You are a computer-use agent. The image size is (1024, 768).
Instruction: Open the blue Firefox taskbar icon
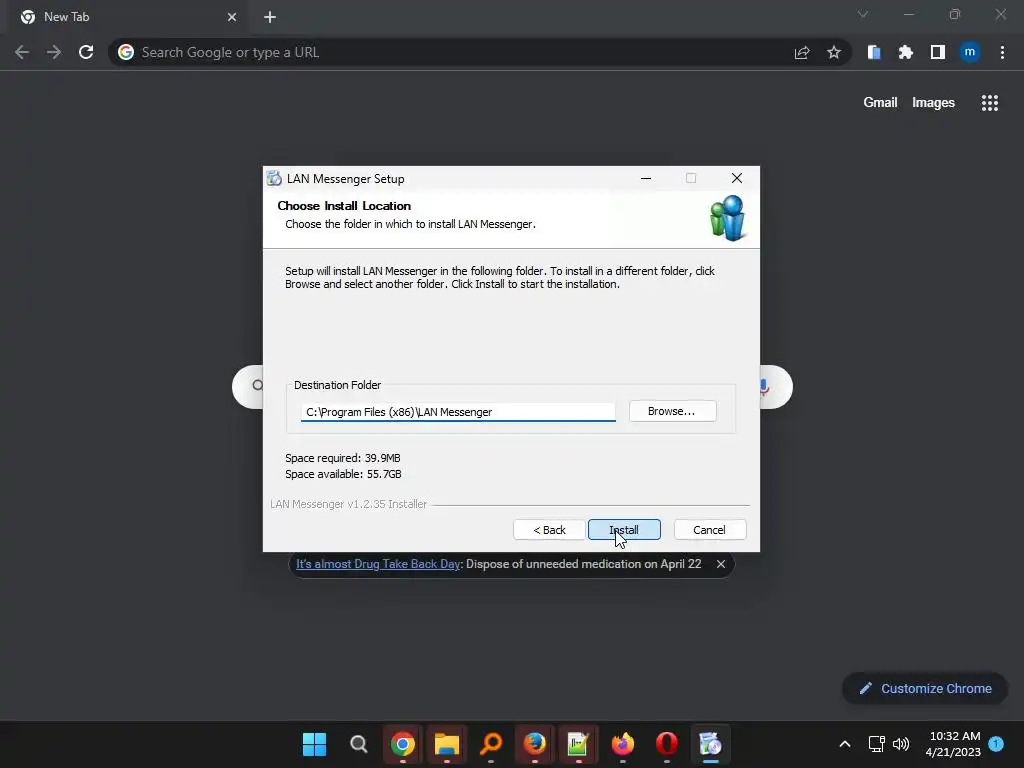point(535,744)
